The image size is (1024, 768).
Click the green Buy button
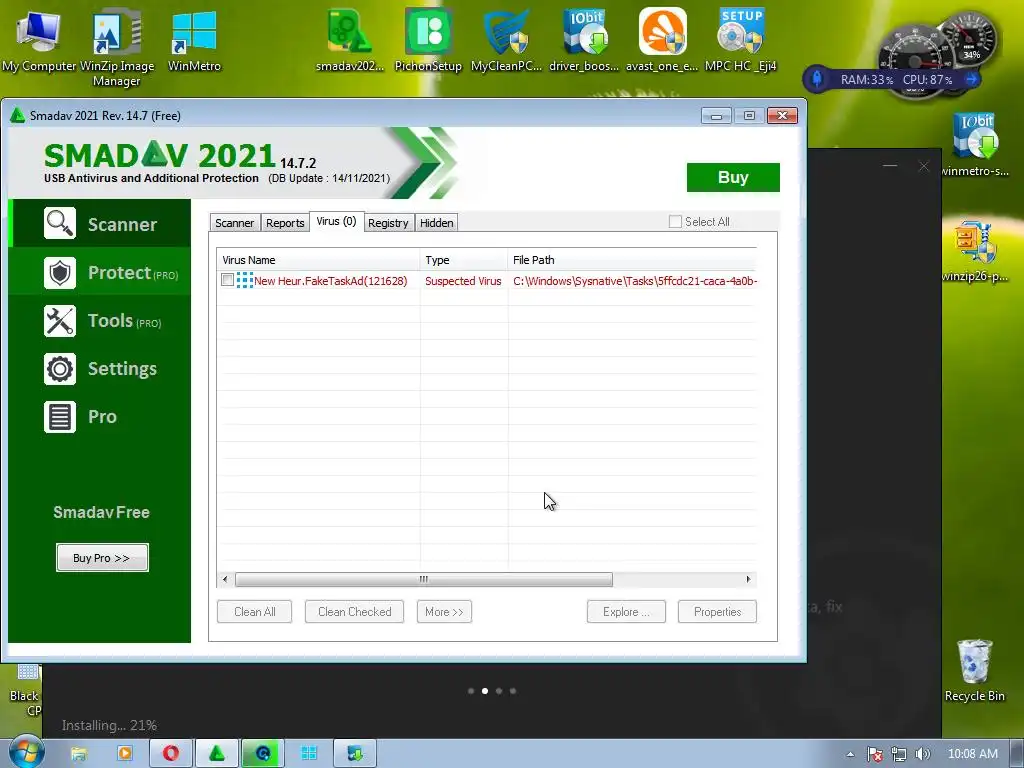(x=733, y=178)
